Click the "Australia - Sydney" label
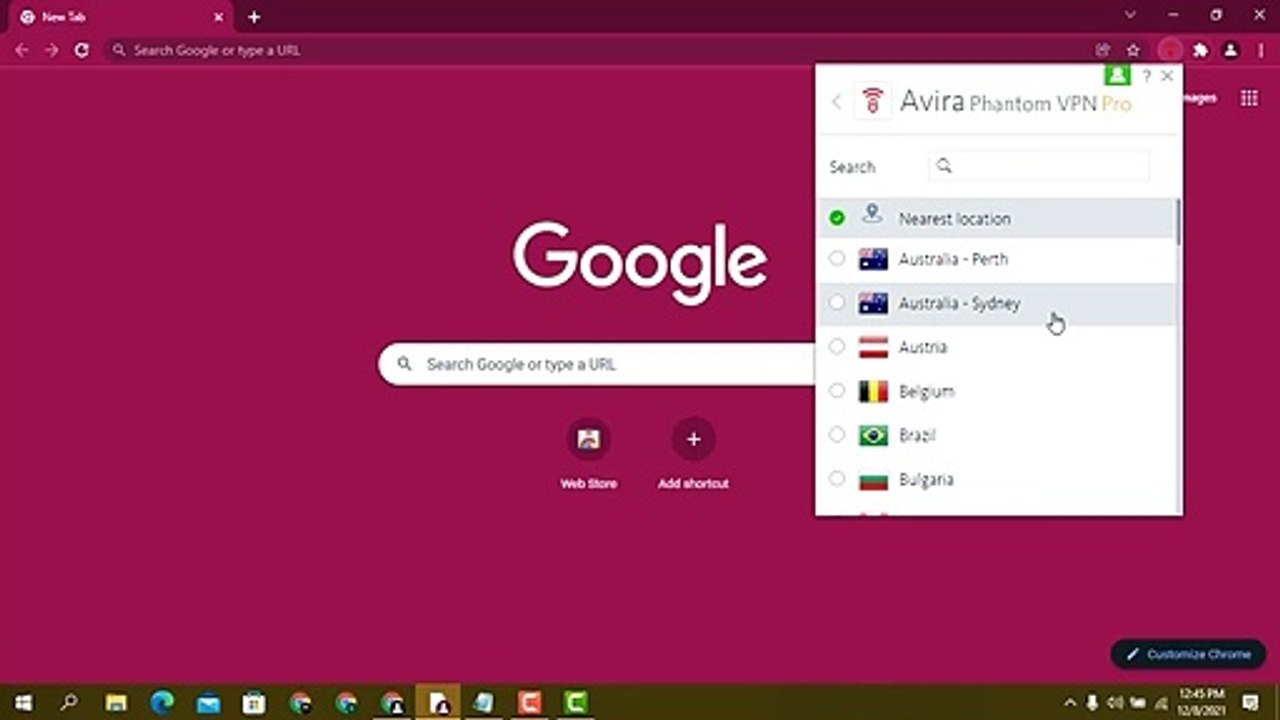This screenshot has width=1280, height=720. click(x=959, y=303)
